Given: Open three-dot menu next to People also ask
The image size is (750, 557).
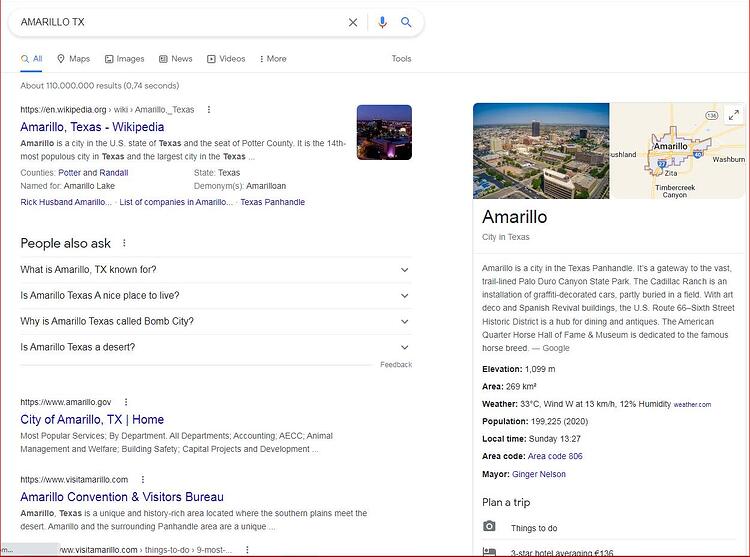Looking at the screenshot, I should [x=124, y=243].
